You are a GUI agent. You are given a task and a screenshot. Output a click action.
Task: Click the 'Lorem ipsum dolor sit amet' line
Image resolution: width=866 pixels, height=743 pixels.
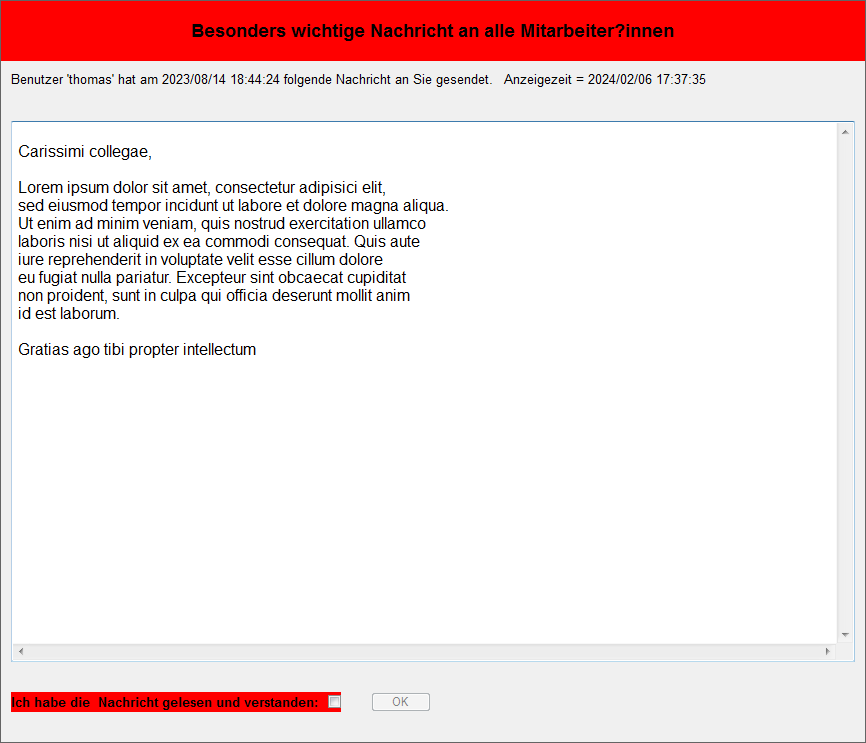tap(201, 188)
